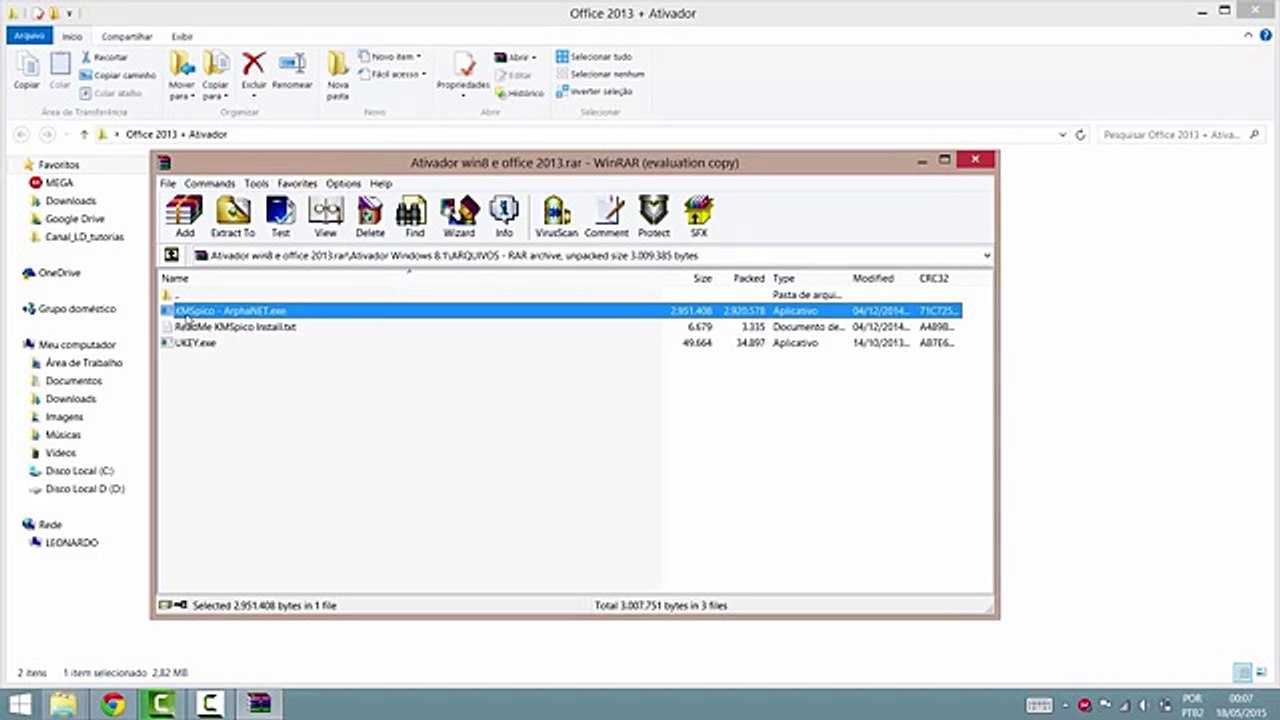
Task: Switch Explorer to details view toggle
Action: 1241,673
